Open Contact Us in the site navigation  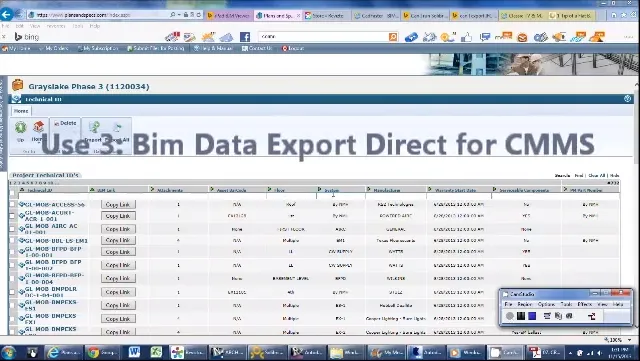tap(257, 48)
